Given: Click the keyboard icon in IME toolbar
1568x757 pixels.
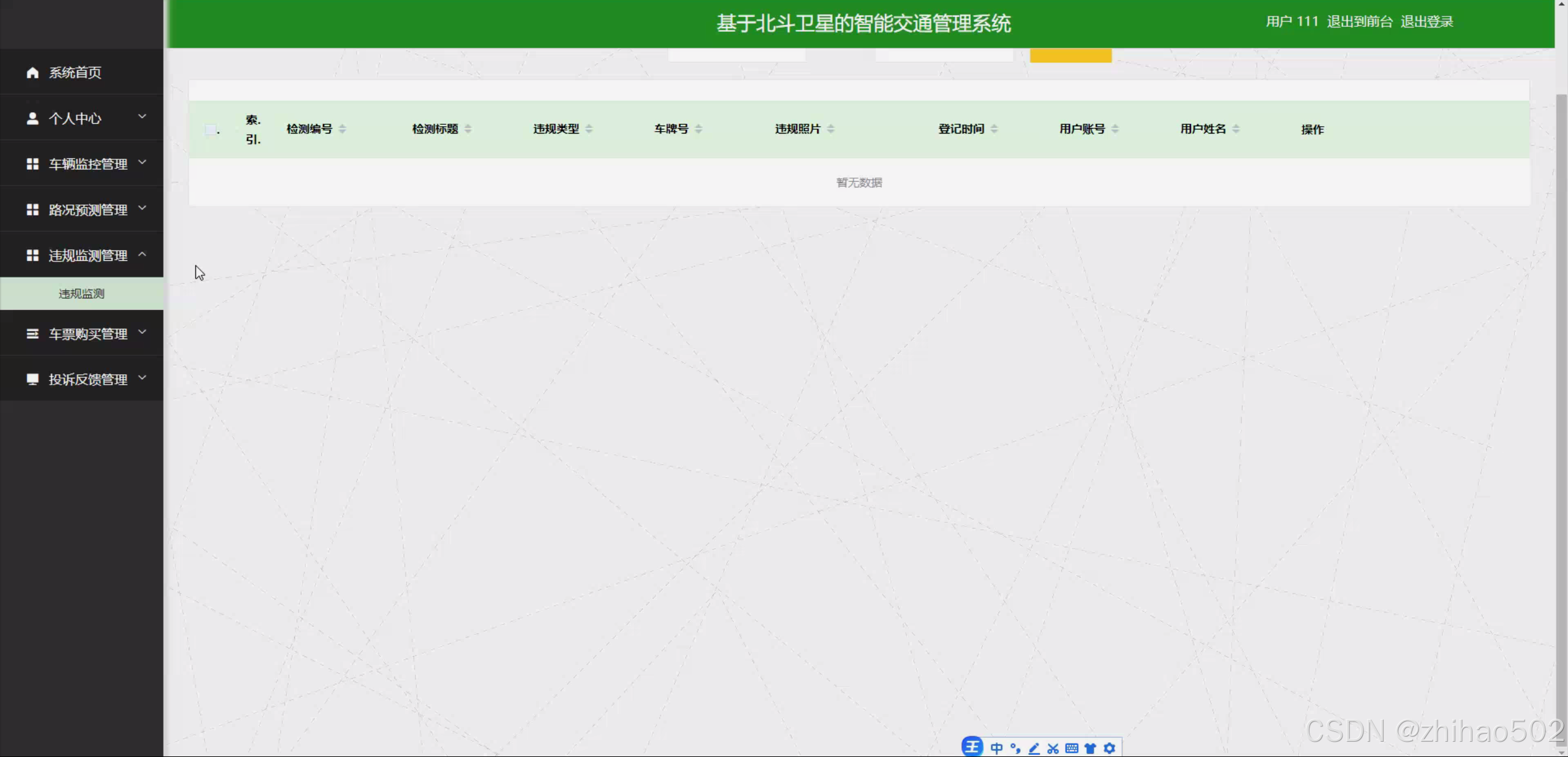Looking at the screenshot, I should 1071,748.
